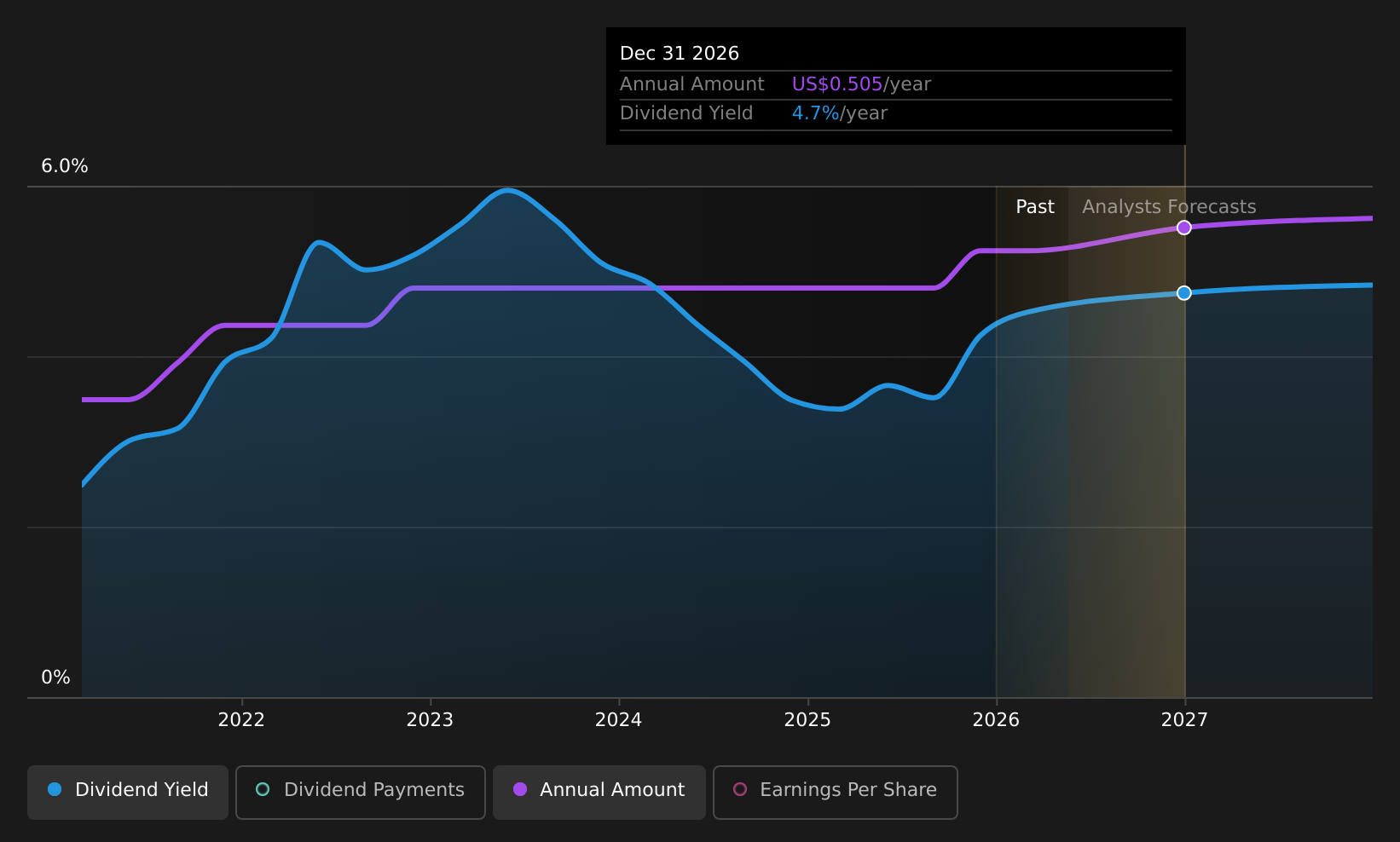Click the 4.7%/year tooltip value

click(x=840, y=113)
